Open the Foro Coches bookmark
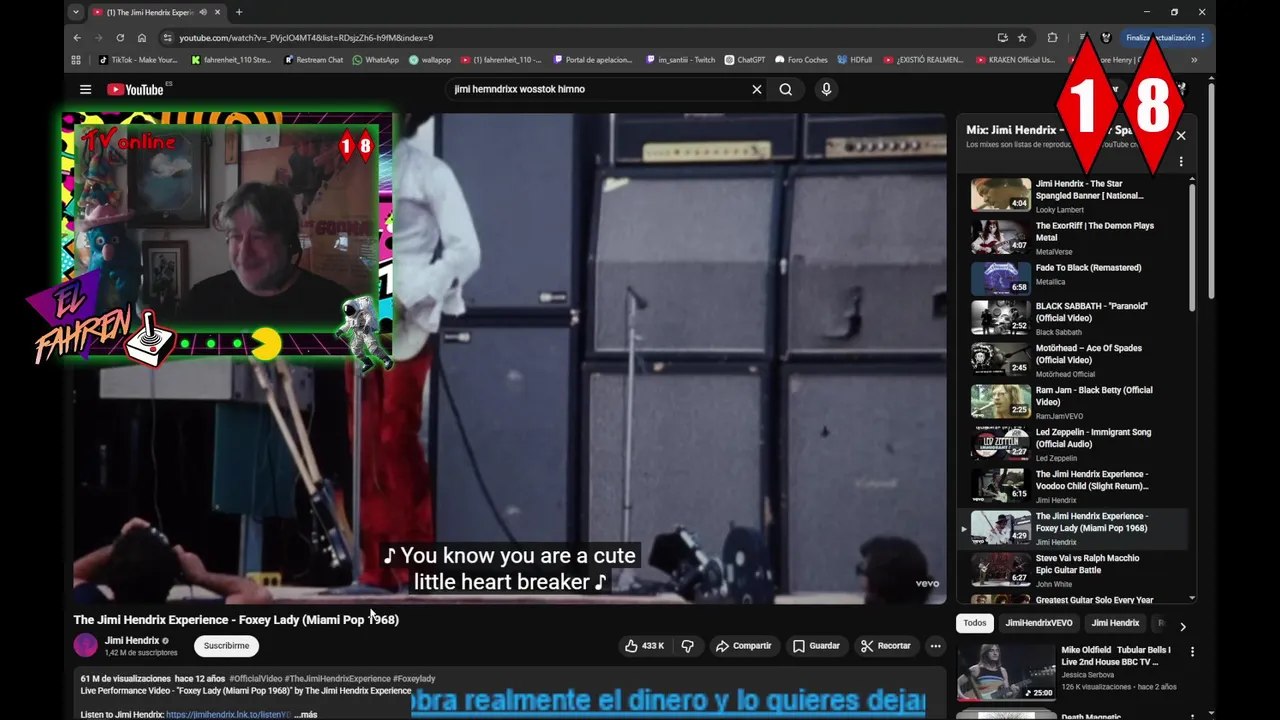The height and width of the screenshot is (720, 1280). (x=801, y=60)
